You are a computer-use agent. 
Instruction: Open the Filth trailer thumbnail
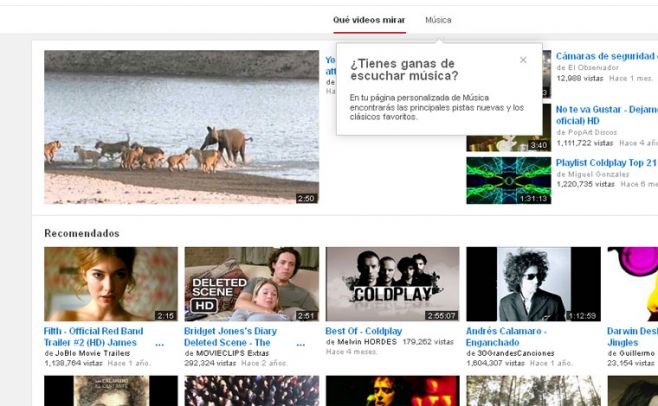pyautogui.click(x=111, y=284)
